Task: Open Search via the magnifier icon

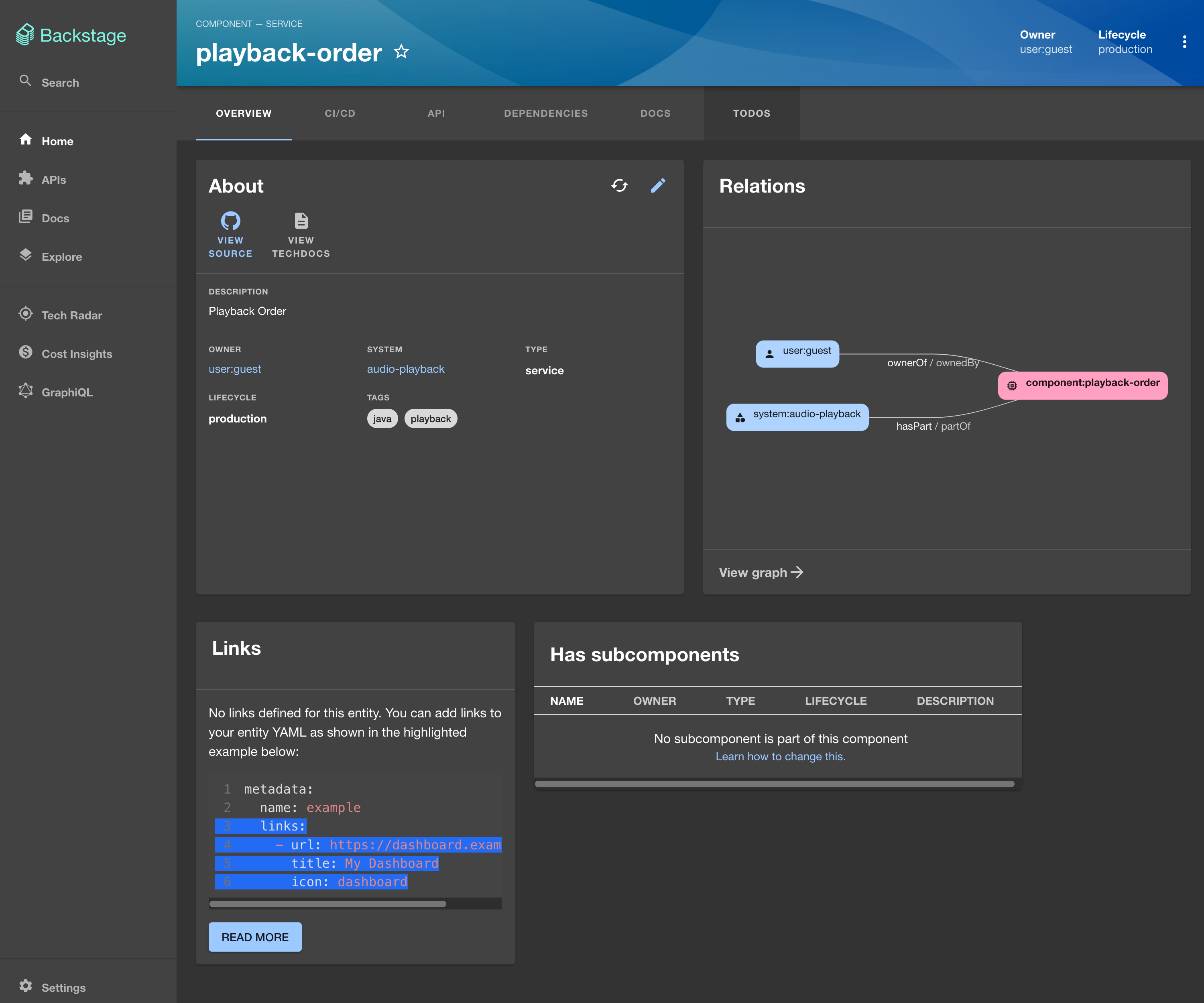Action: 25,81
